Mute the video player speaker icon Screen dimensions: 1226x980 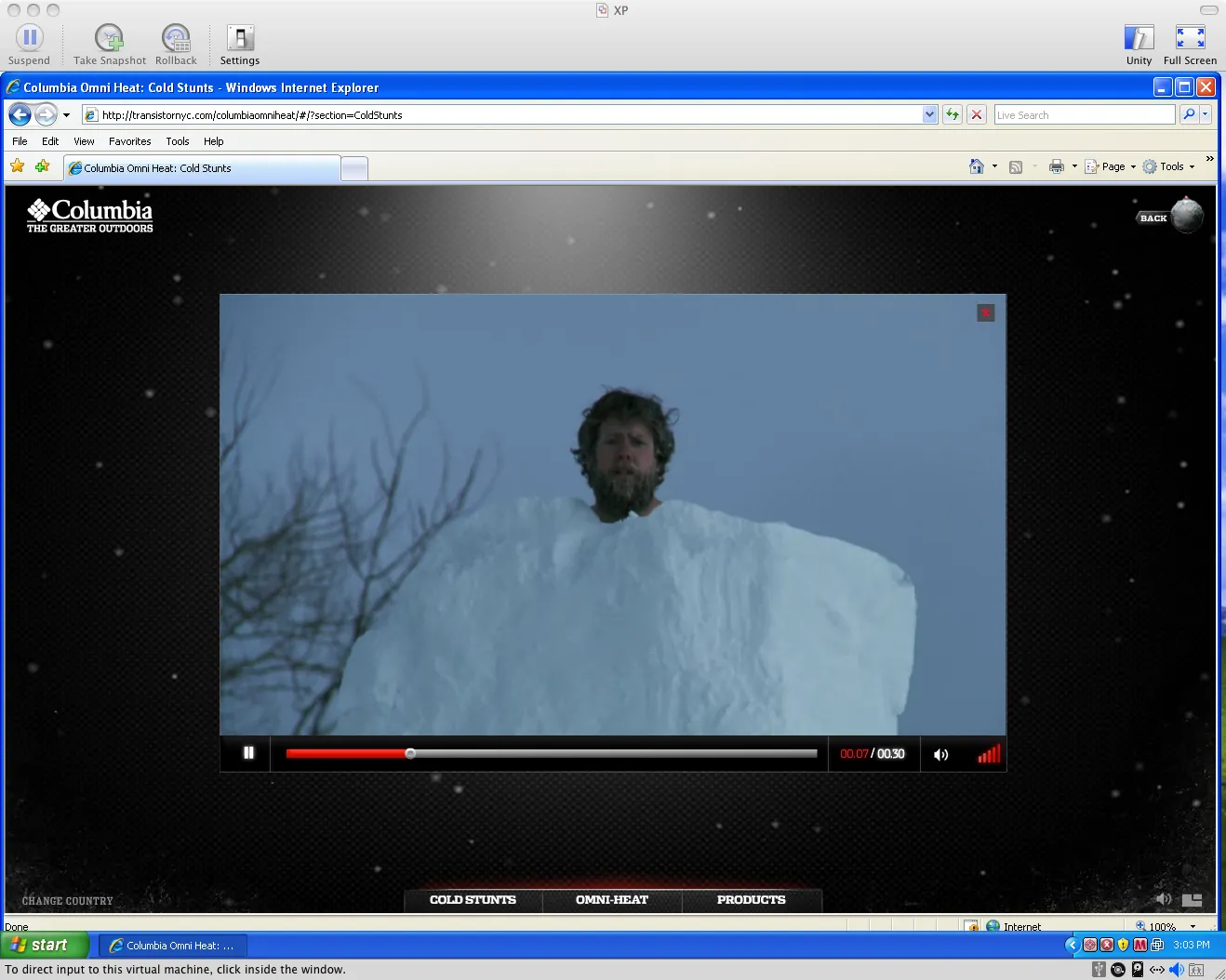click(x=941, y=754)
